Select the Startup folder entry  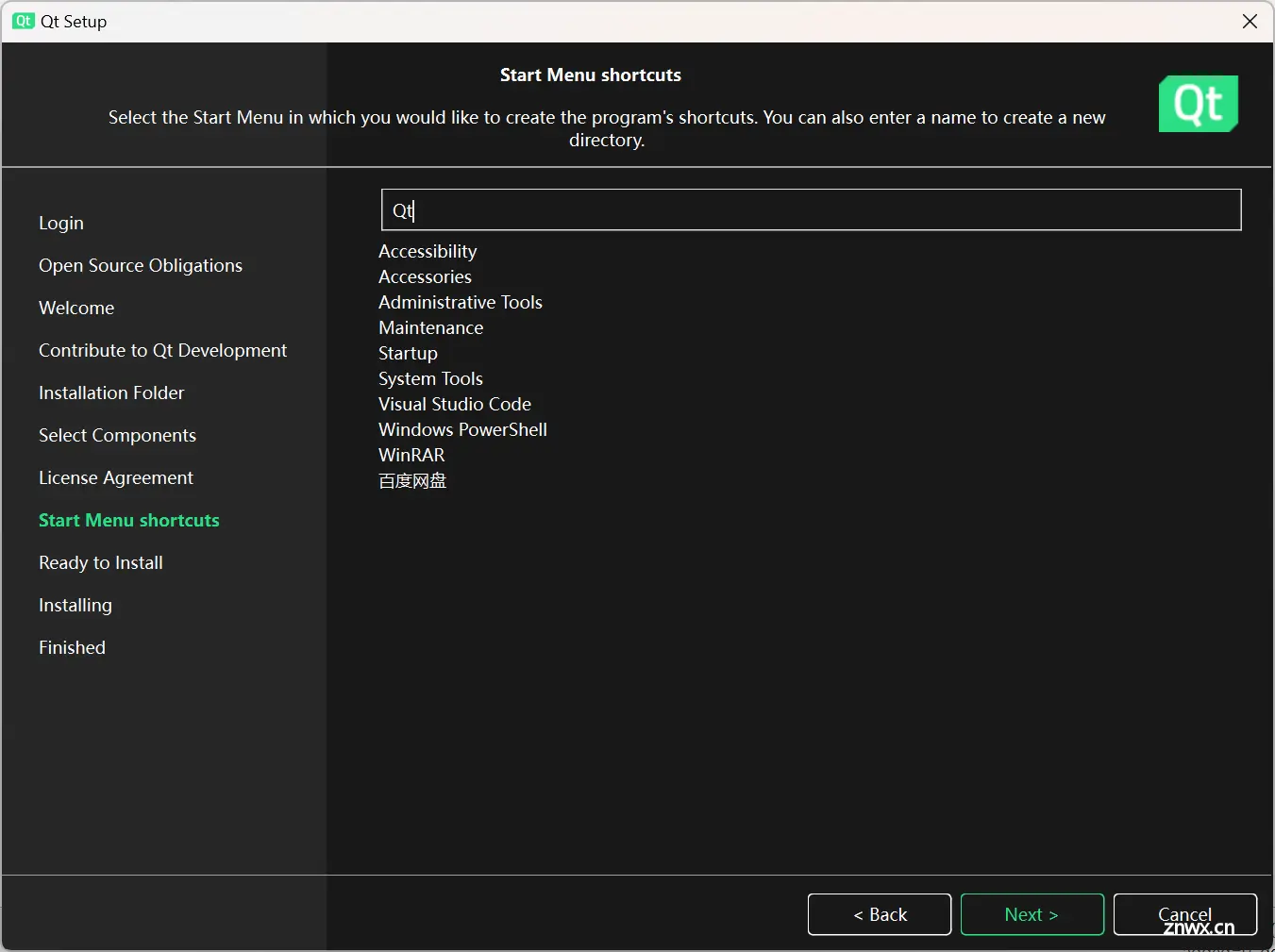click(x=408, y=353)
